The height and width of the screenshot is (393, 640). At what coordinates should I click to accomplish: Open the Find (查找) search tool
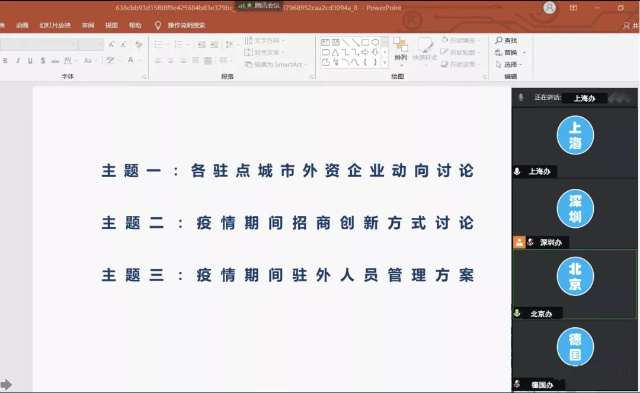tap(506, 40)
